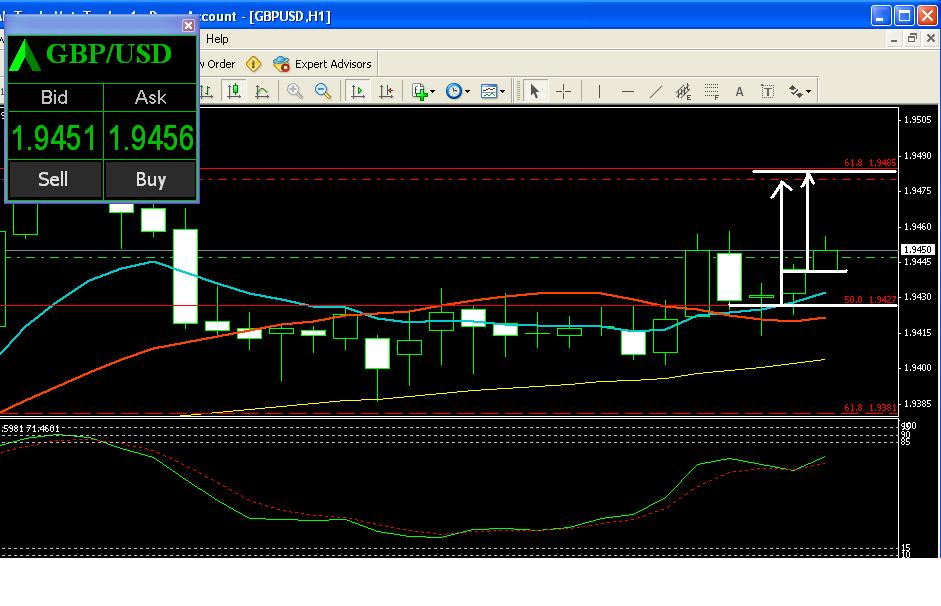The height and width of the screenshot is (606, 941).
Task: Draw a vertical line tool
Action: [x=599, y=91]
